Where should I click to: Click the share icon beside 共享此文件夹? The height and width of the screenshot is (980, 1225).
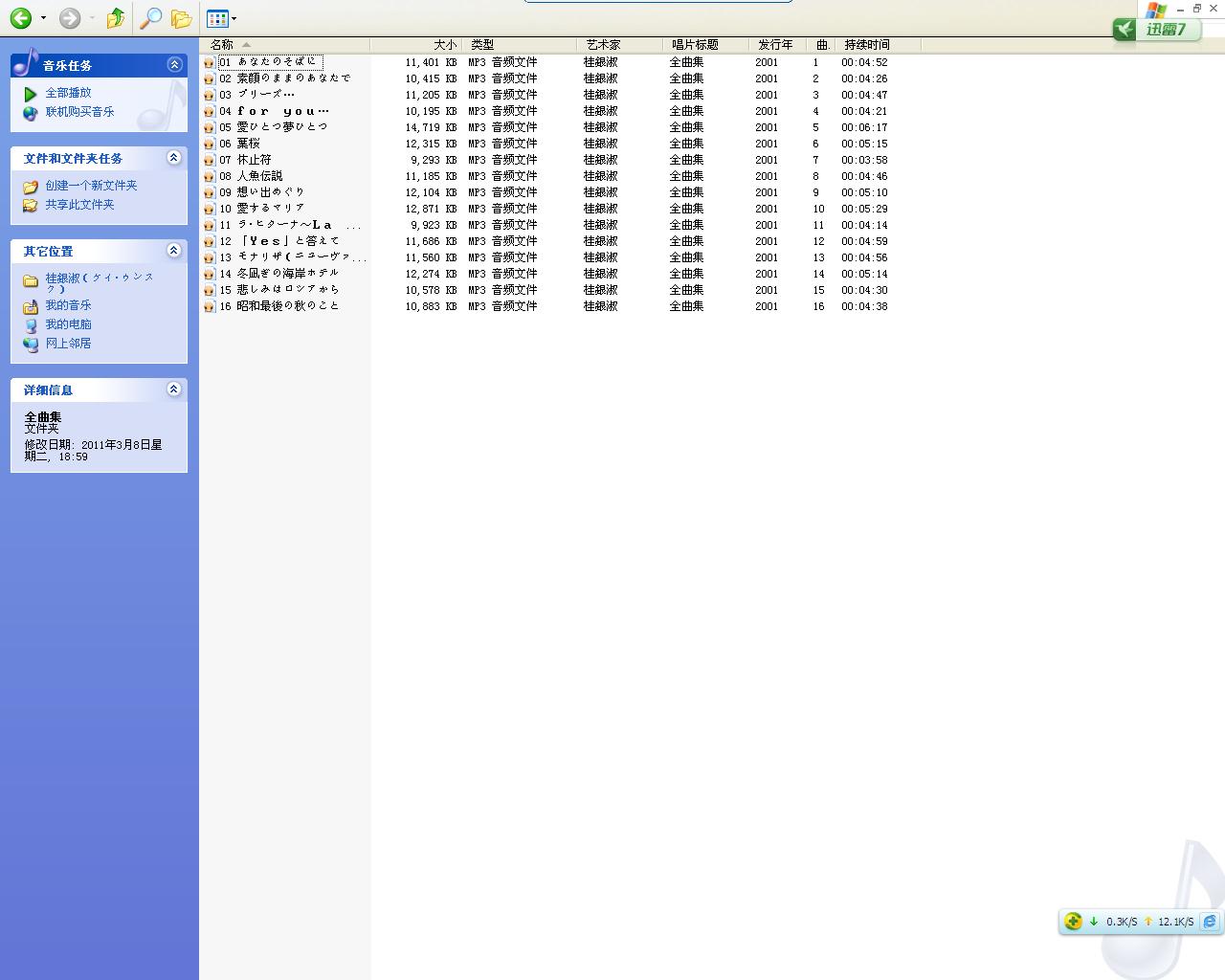pyautogui.click(x=31, y=206)
